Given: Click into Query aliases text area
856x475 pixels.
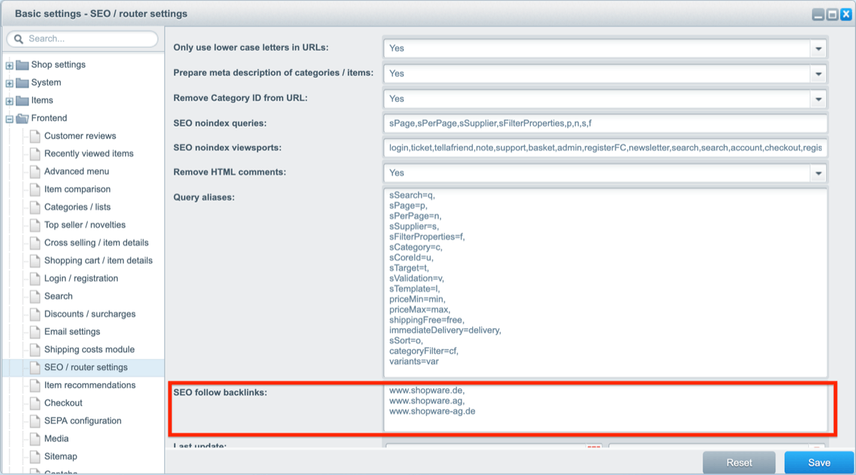Looking at the screenshot, I should pyautogui.click(x=605, y=283).
